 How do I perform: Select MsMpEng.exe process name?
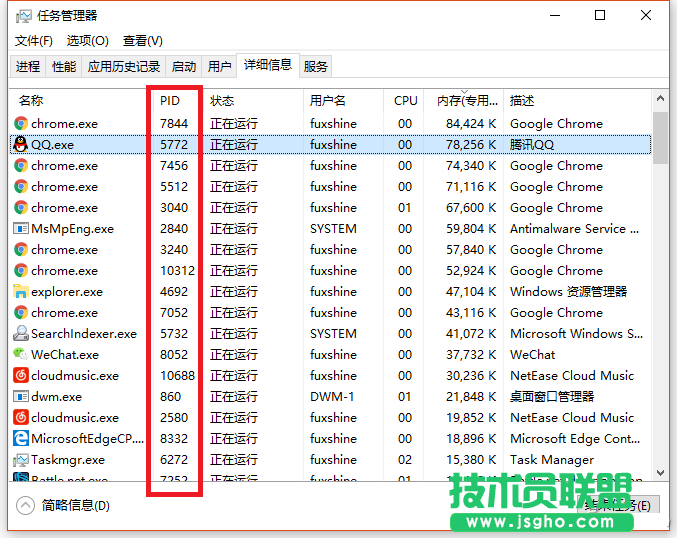(73, 229)
